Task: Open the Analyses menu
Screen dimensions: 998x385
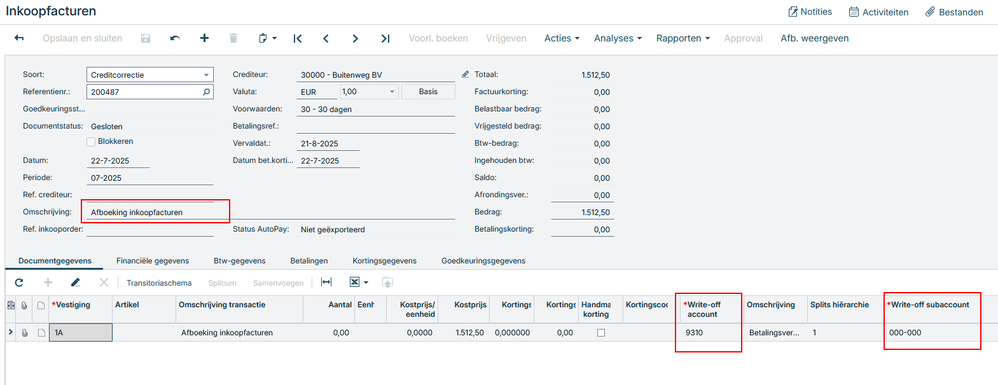Action: pyautogui.click(x=617, y=38)
